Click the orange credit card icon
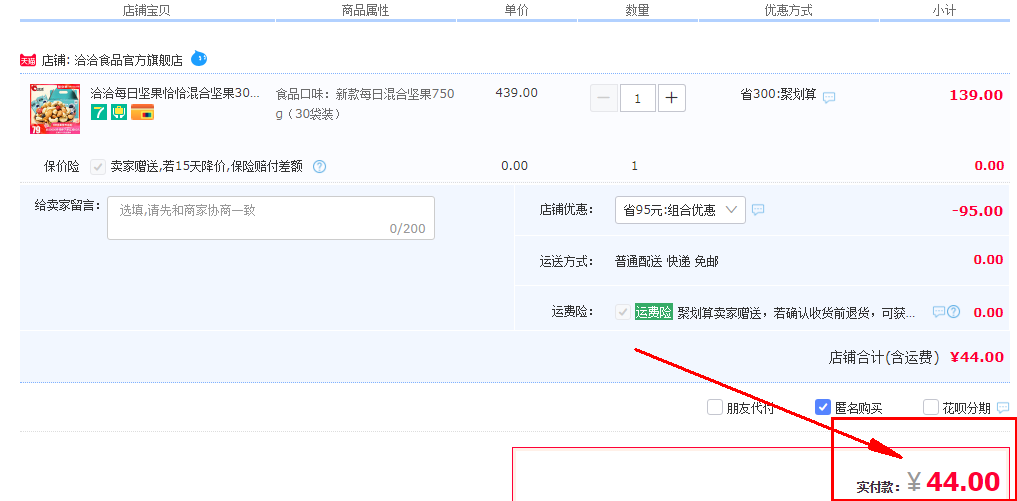Image resolution: width=1017 pixels, height=501 pixels. (x=142, y=112)
